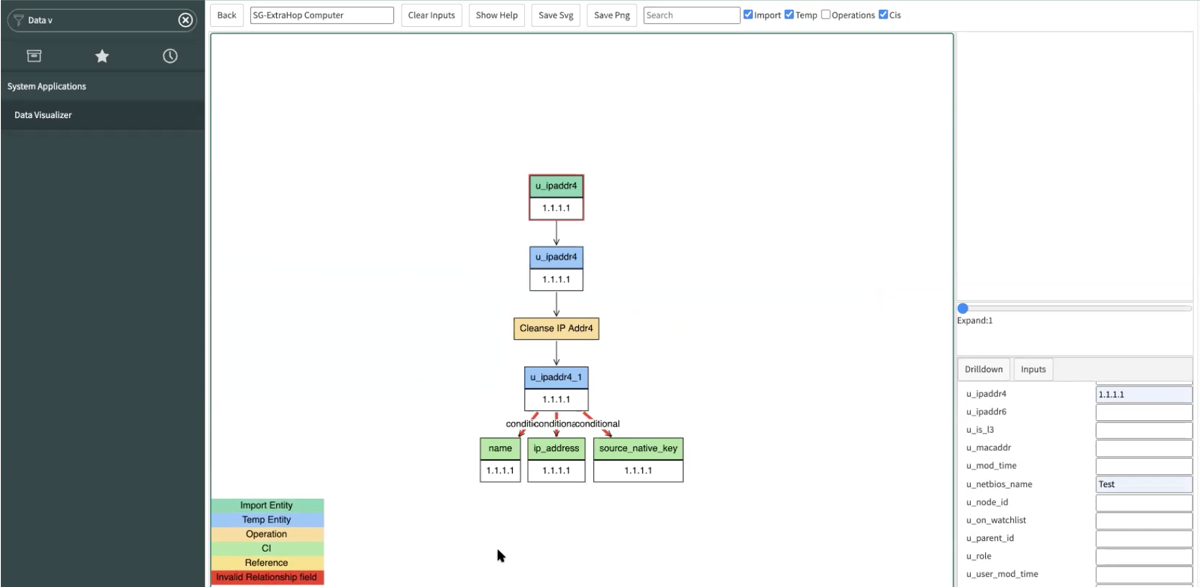Click the u_netbios_name input field
This screenshot has height=587, width=1200.
[1144, 484]
